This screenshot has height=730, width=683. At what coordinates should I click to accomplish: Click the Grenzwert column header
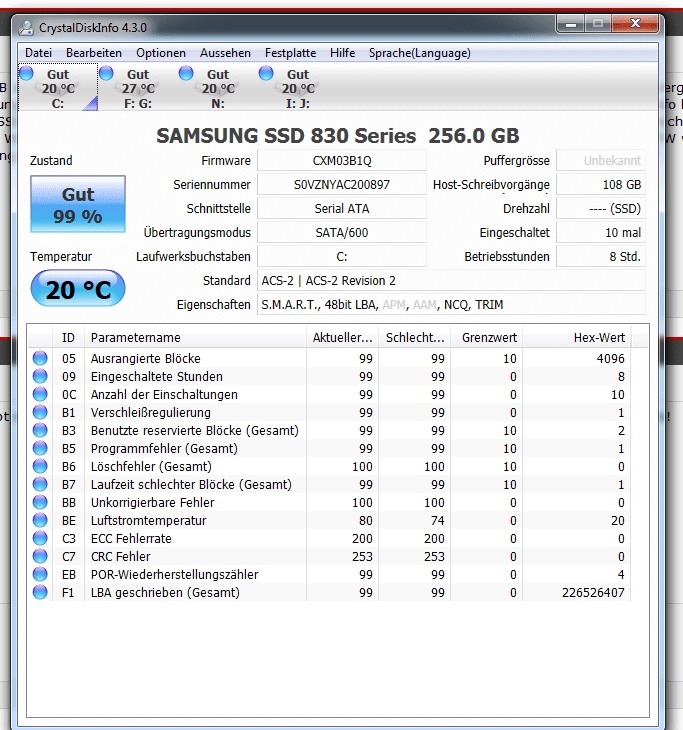click(x=487, y=338)
